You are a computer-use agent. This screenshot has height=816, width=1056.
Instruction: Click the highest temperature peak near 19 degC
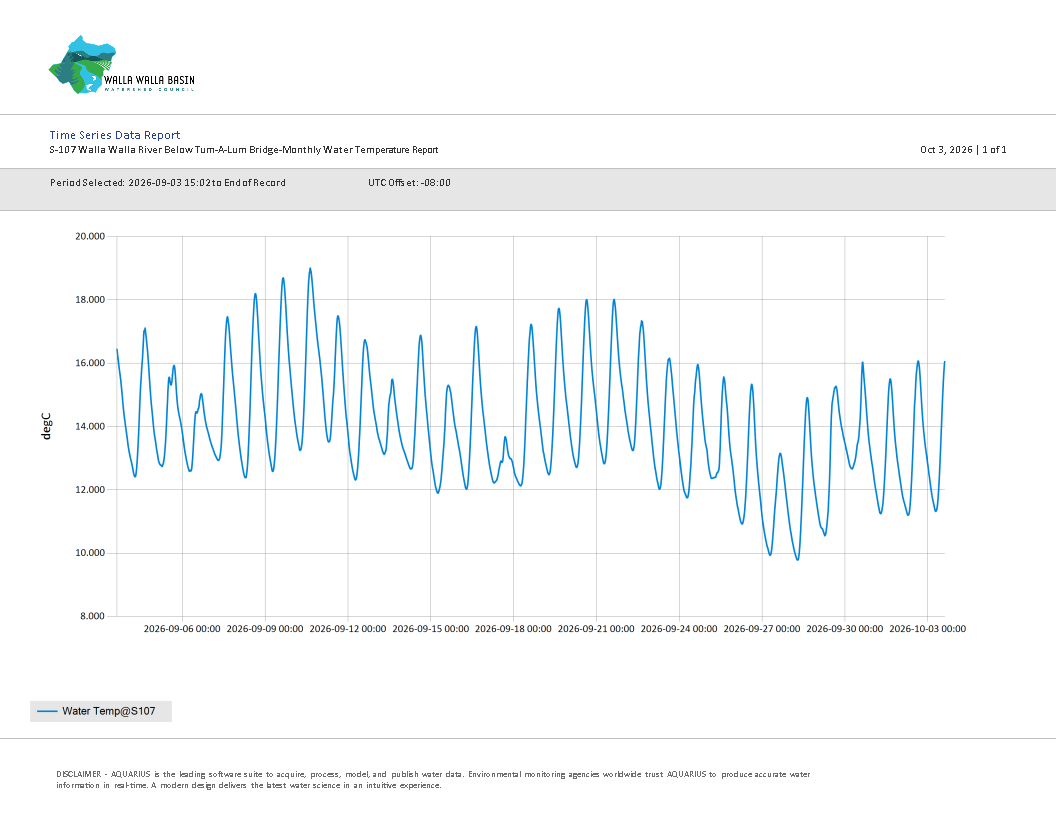[310, 269]
